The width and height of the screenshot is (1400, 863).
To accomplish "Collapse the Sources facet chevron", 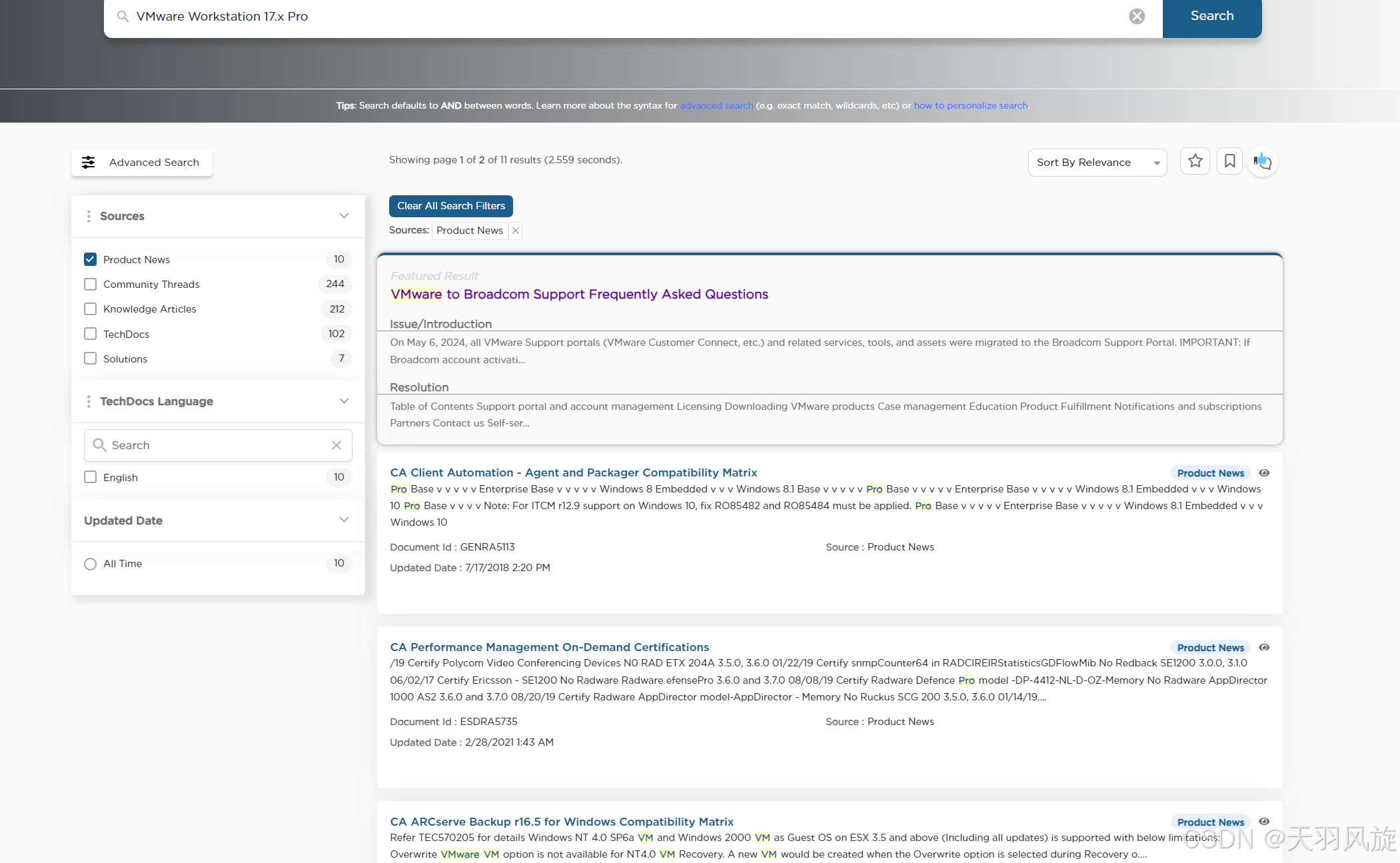I will click(344, 216).
